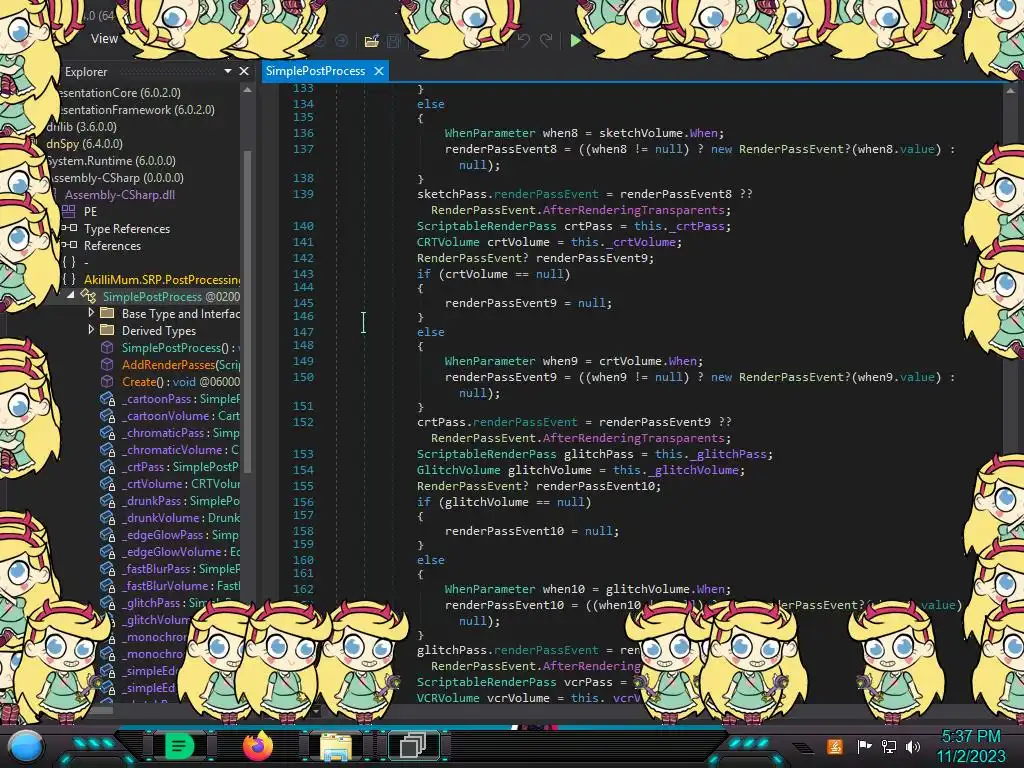Close the Assembly Explorer panel
Viewport: 1024px width, 768px height.
pos(244,71)
